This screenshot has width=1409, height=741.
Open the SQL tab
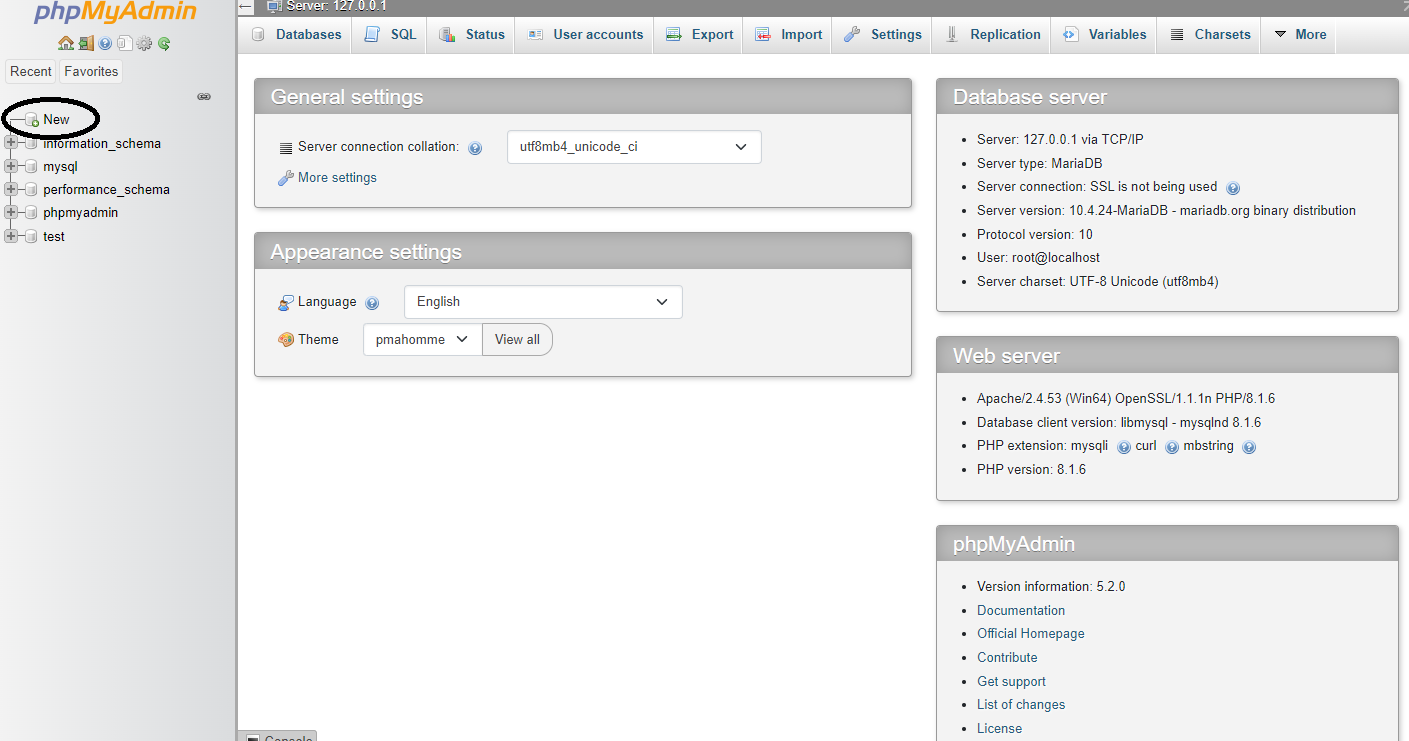click(390, 34)
